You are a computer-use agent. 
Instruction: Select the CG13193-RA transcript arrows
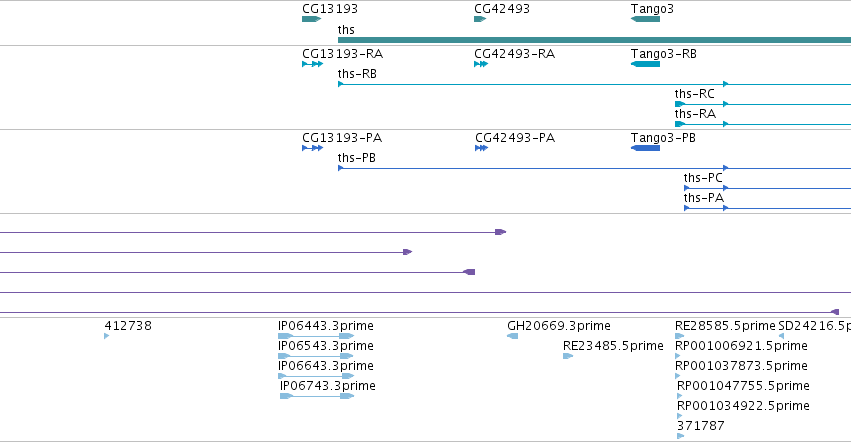click(x=313, y=64)
